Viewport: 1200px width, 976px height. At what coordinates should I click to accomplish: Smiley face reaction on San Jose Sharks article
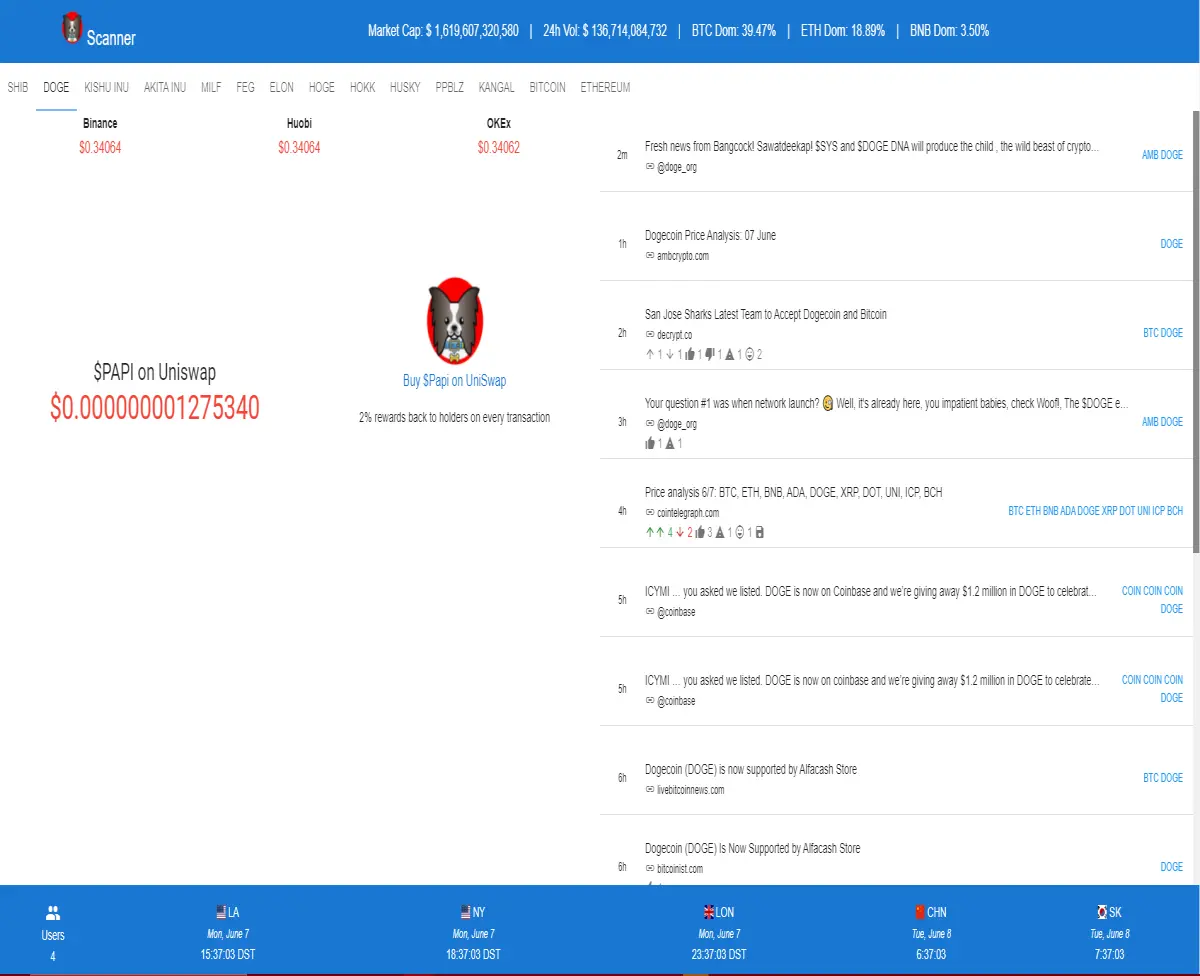[749, 354]
